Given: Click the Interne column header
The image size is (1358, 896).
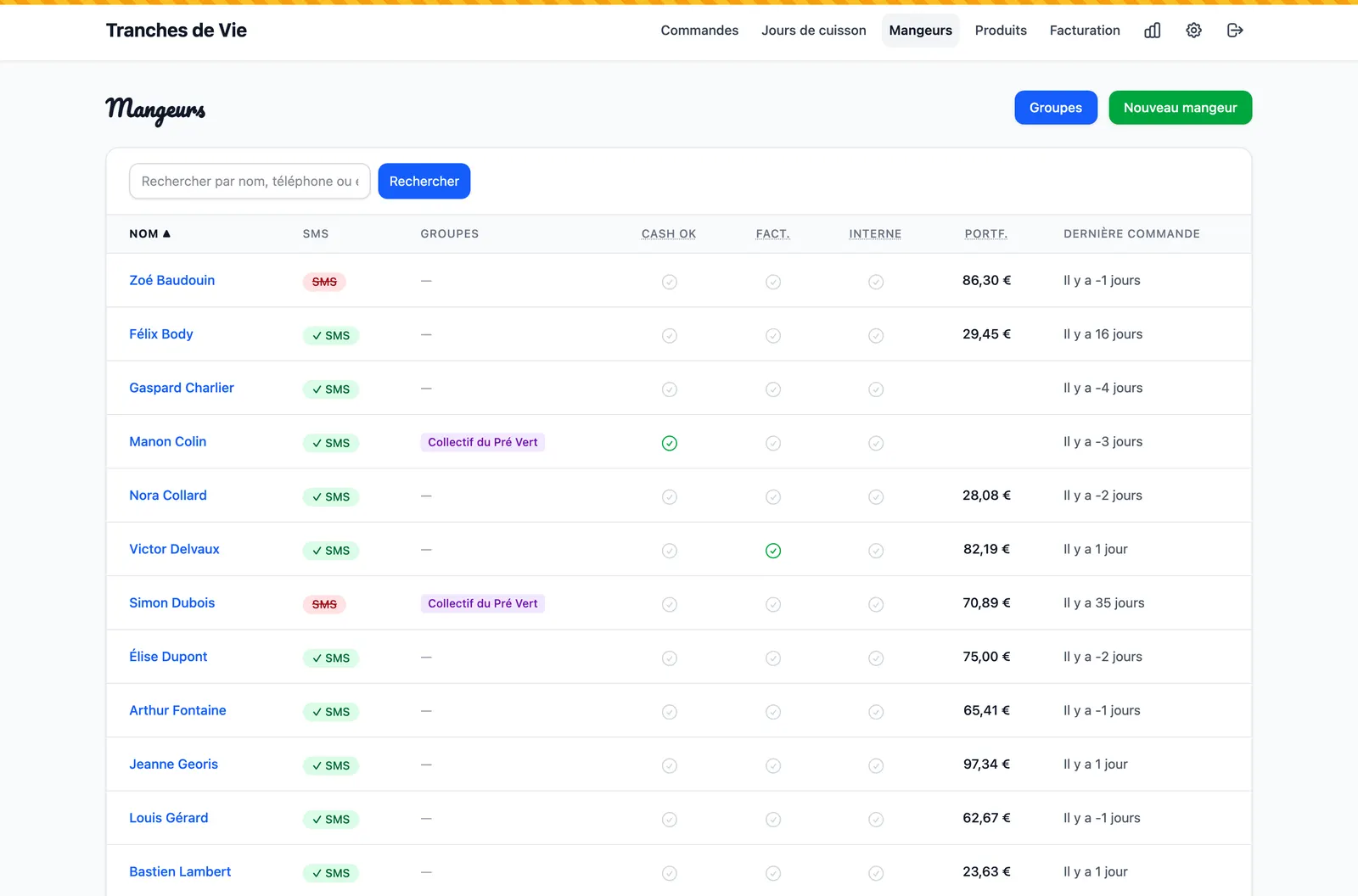Looking at the screenshot, I should [875, 233].
